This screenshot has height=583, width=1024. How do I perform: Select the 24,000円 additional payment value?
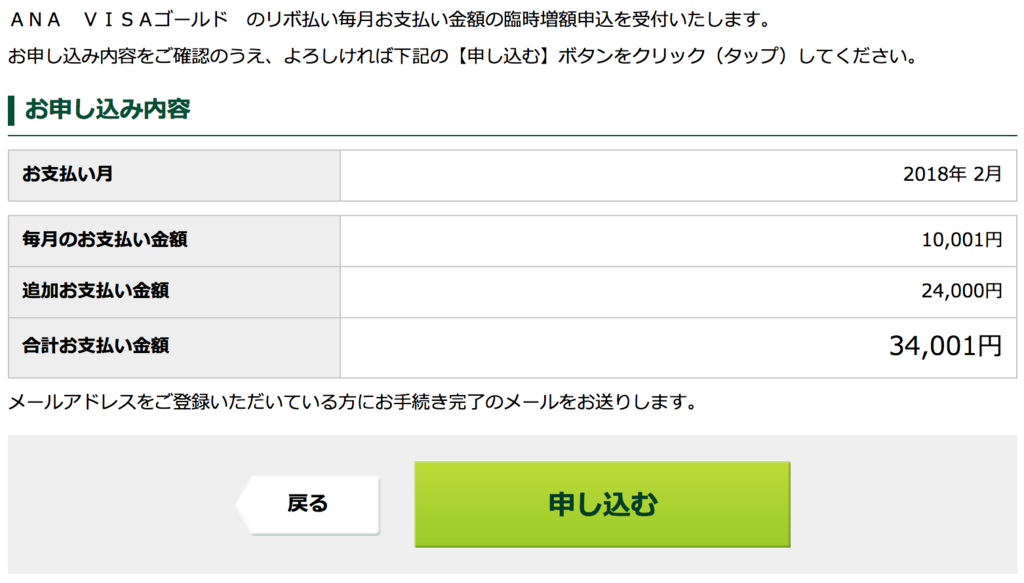[961, 291]
